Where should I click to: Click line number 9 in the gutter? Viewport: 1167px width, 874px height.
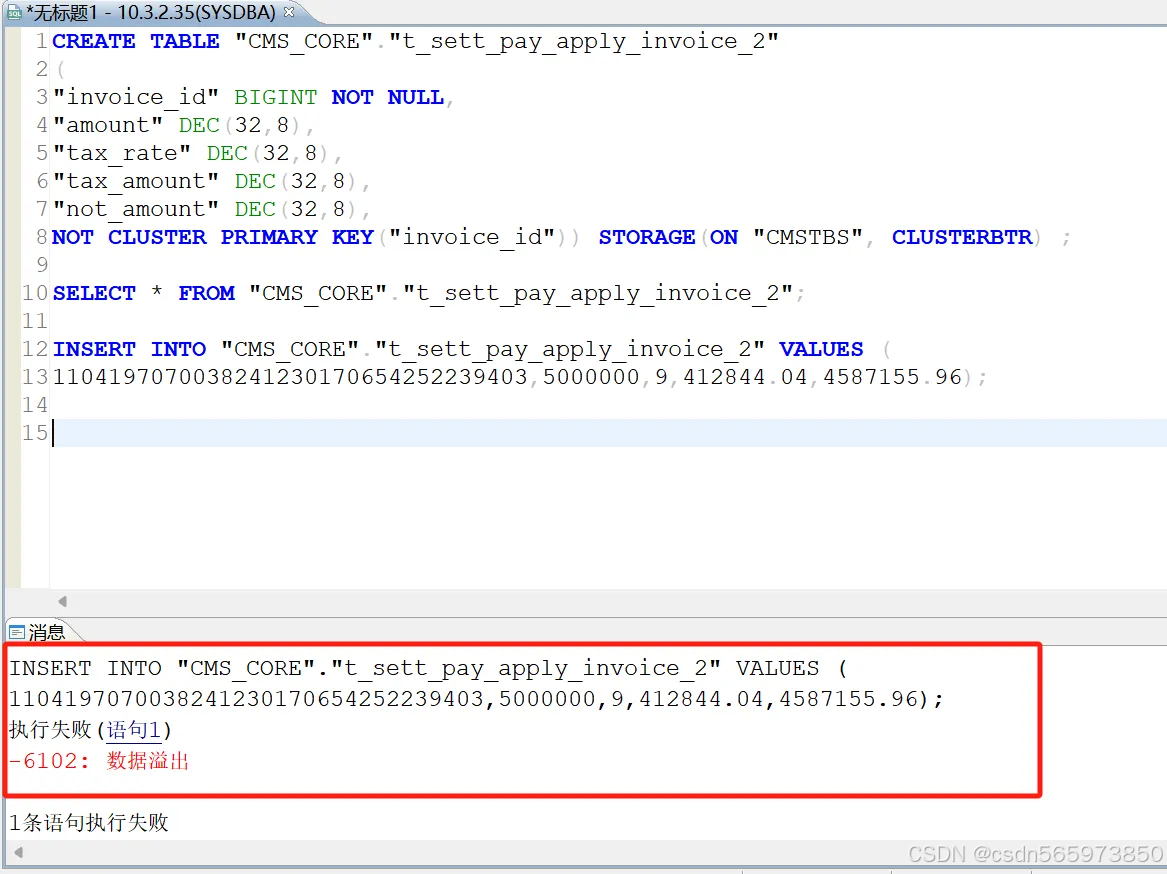pyautogui.click(x=42, y=265)
